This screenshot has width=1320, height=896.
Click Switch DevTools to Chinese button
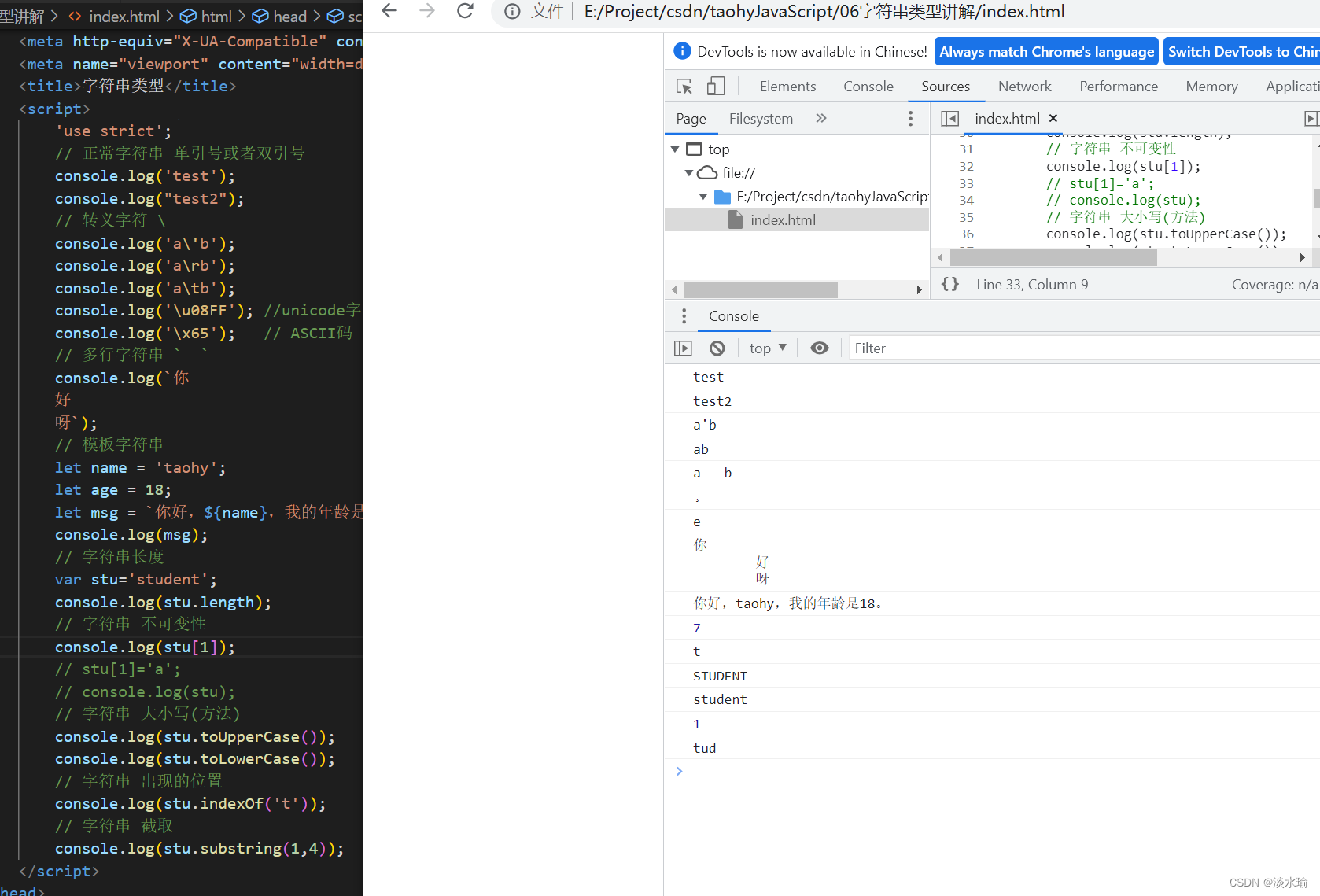pos(1242,52)
